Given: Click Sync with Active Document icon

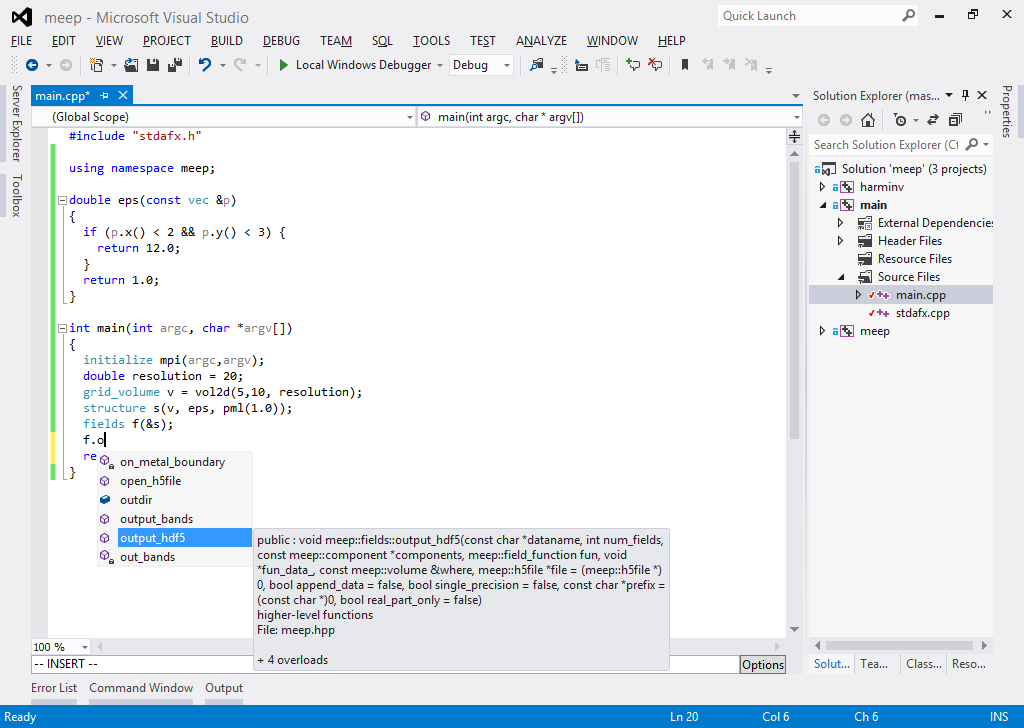Looking at the screenshot, I should tap(933, 120).
